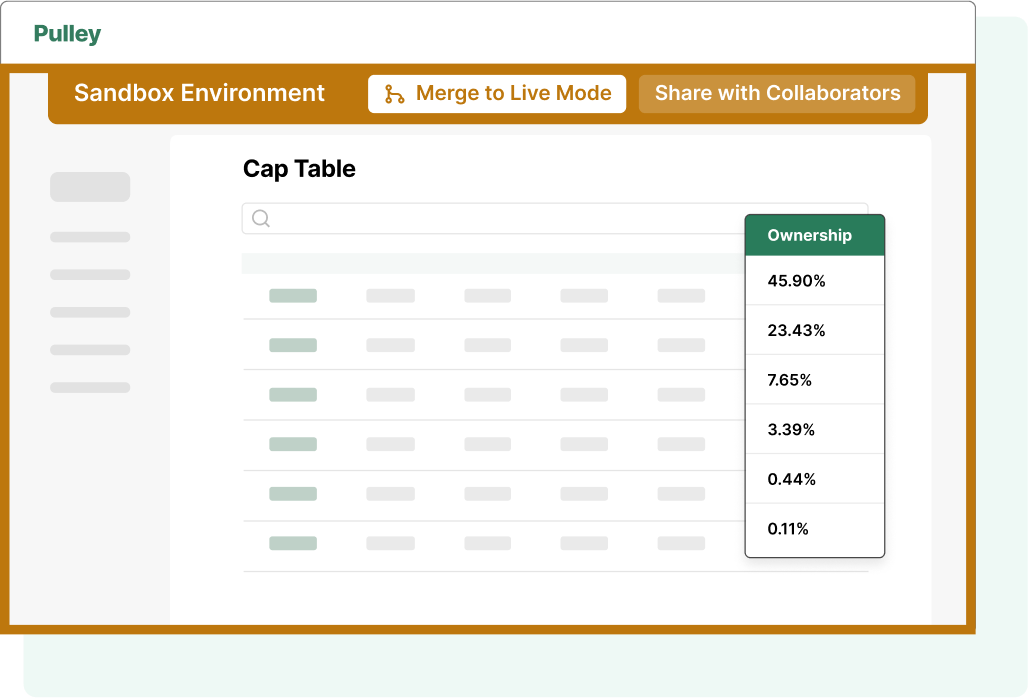Focus the Cap Table search field

500,218
